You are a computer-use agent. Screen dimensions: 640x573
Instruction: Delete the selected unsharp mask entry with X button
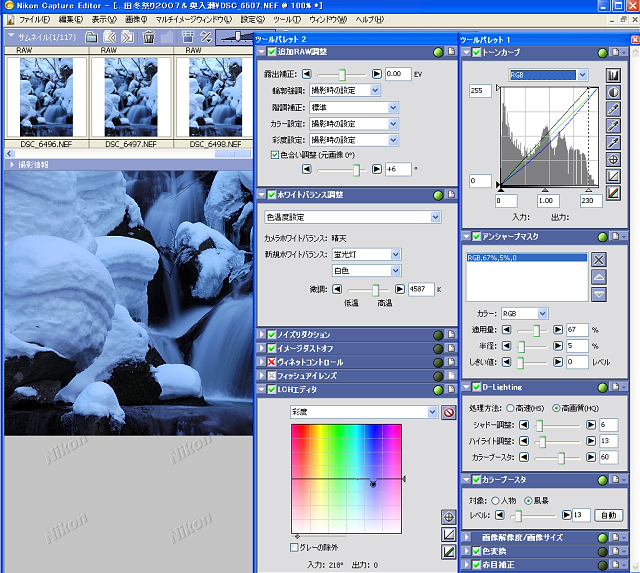coord(598,260)
